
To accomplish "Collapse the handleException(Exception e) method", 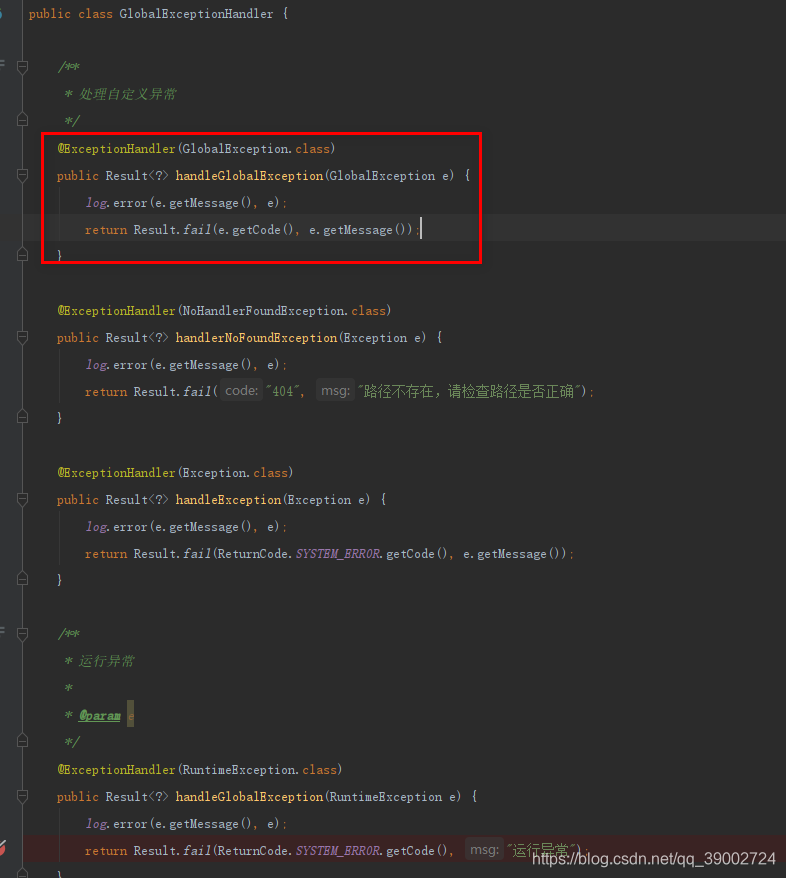I will tap(22, 499).
